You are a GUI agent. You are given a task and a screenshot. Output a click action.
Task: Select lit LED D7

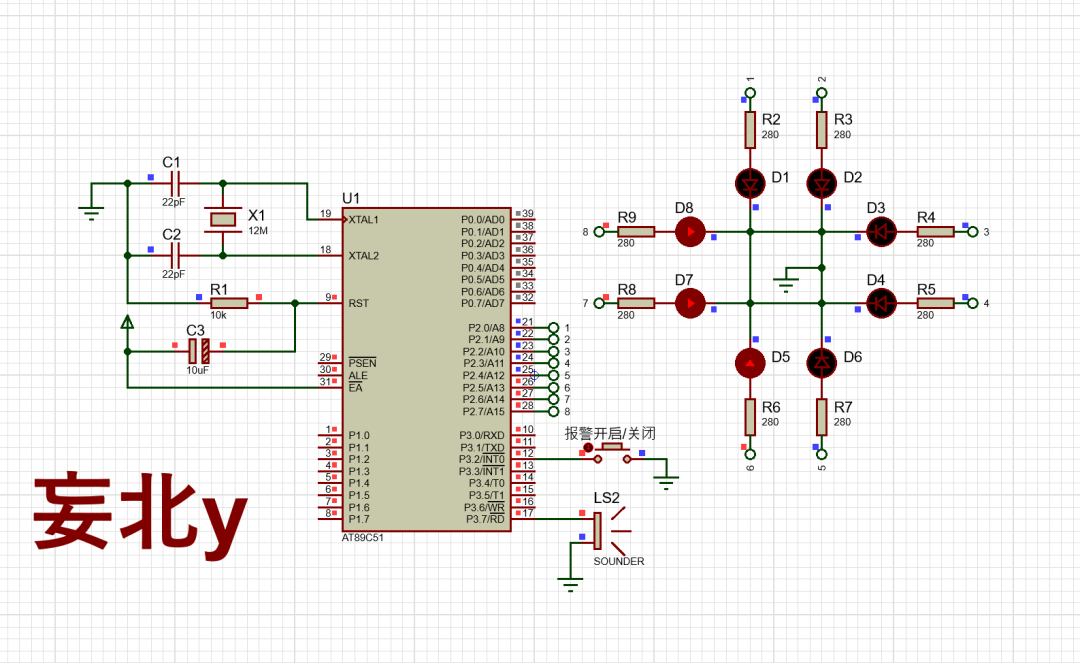pyautogui.click(x=690, y=303)
